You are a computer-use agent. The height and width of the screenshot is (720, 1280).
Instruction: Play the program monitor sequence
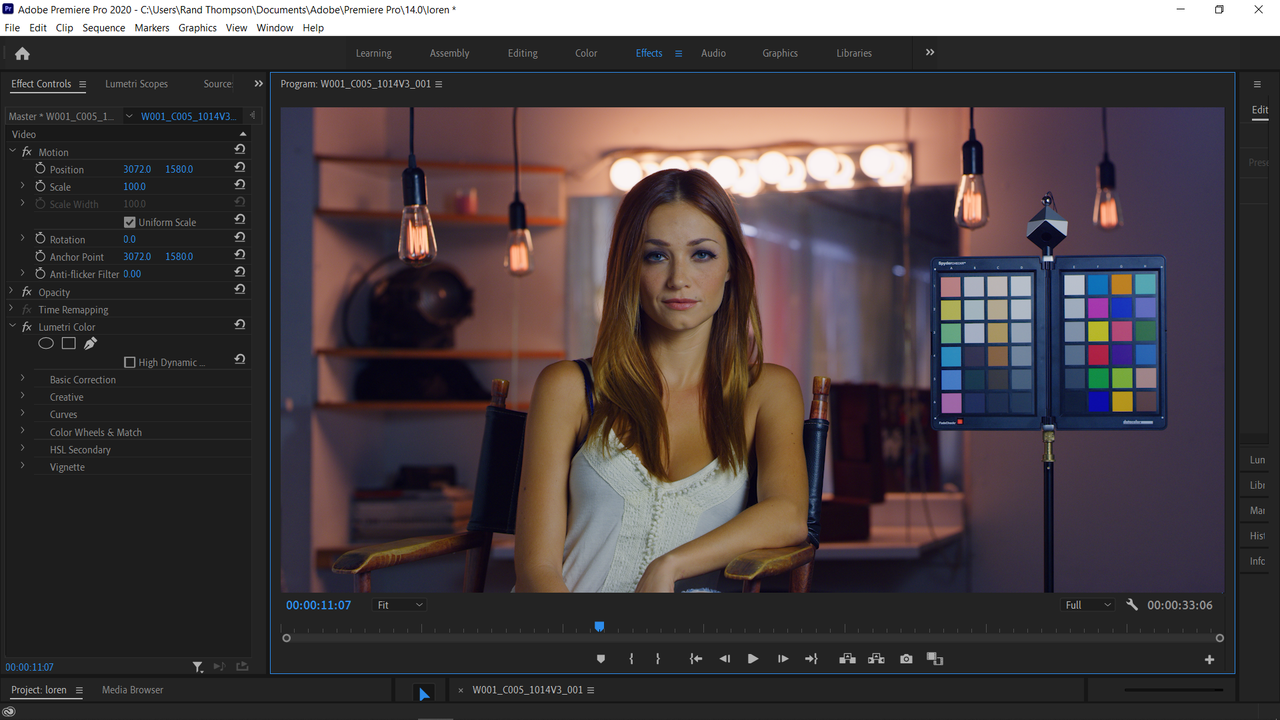(753, 659)
